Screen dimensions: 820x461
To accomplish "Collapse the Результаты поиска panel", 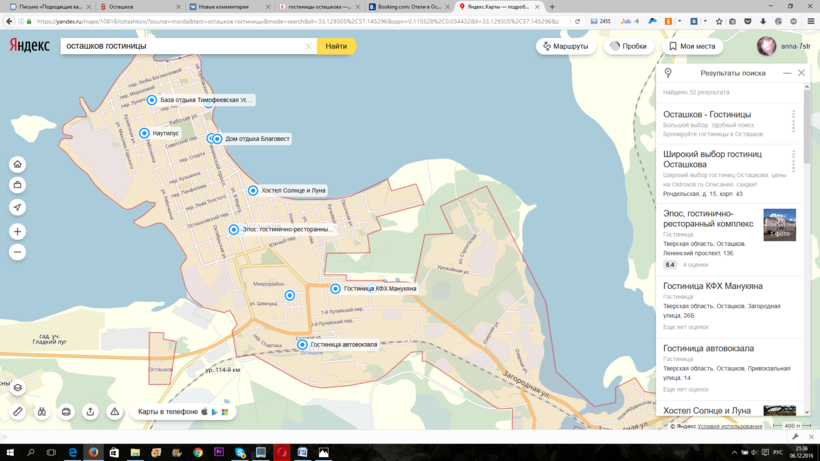I will coord(787,73).
